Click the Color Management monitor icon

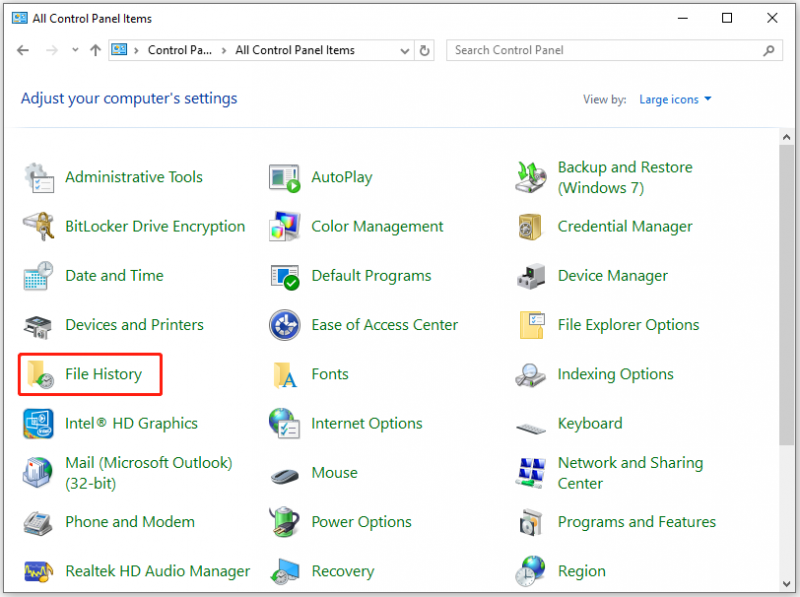tap(285, 227)
